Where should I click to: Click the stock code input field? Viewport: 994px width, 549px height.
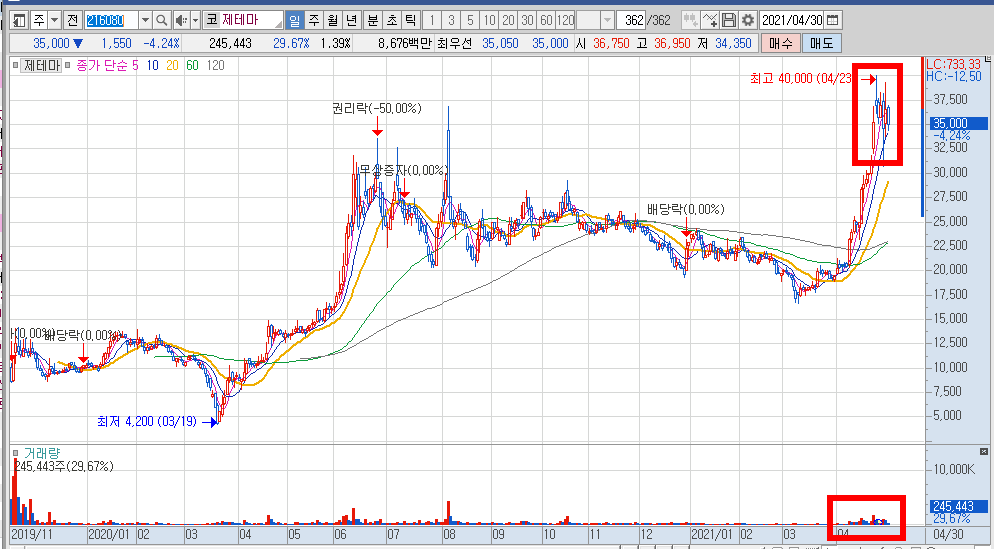(x=112, y=20)
